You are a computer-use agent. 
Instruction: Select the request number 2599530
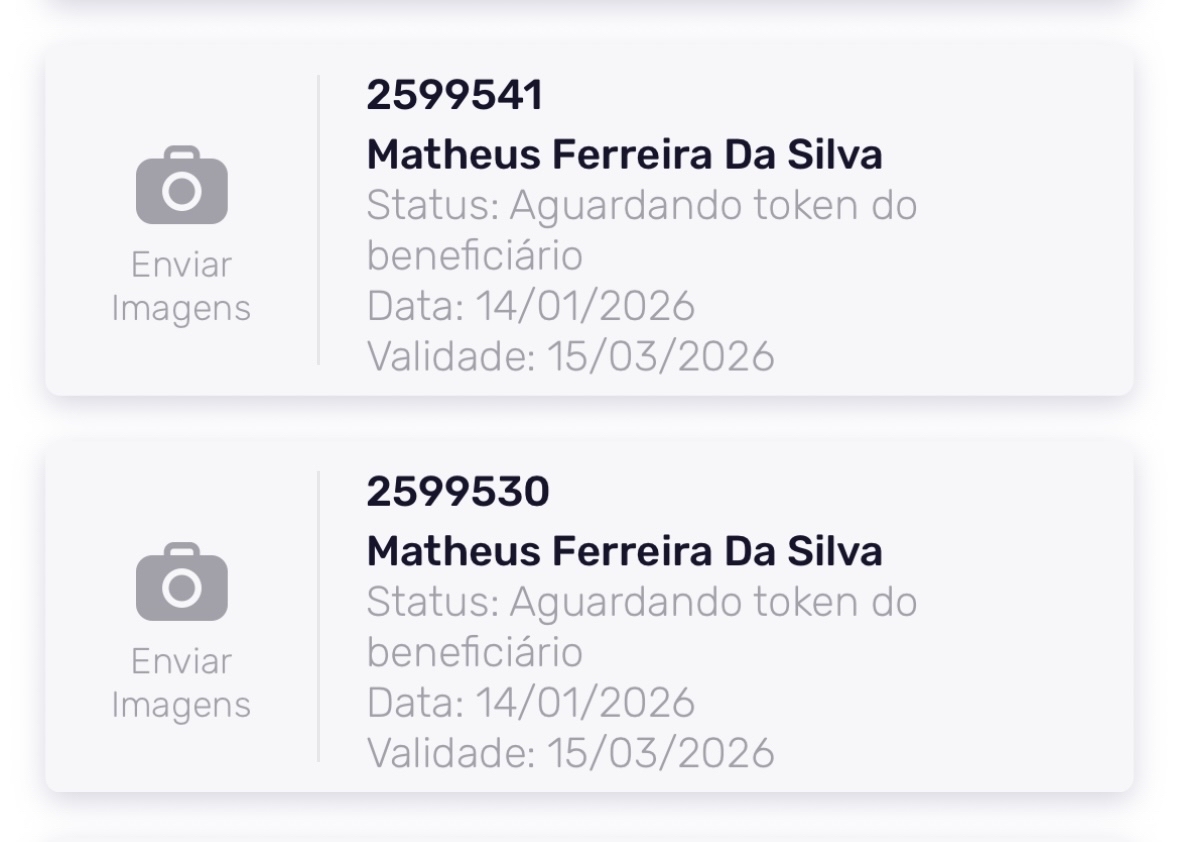tap(457, 492)
